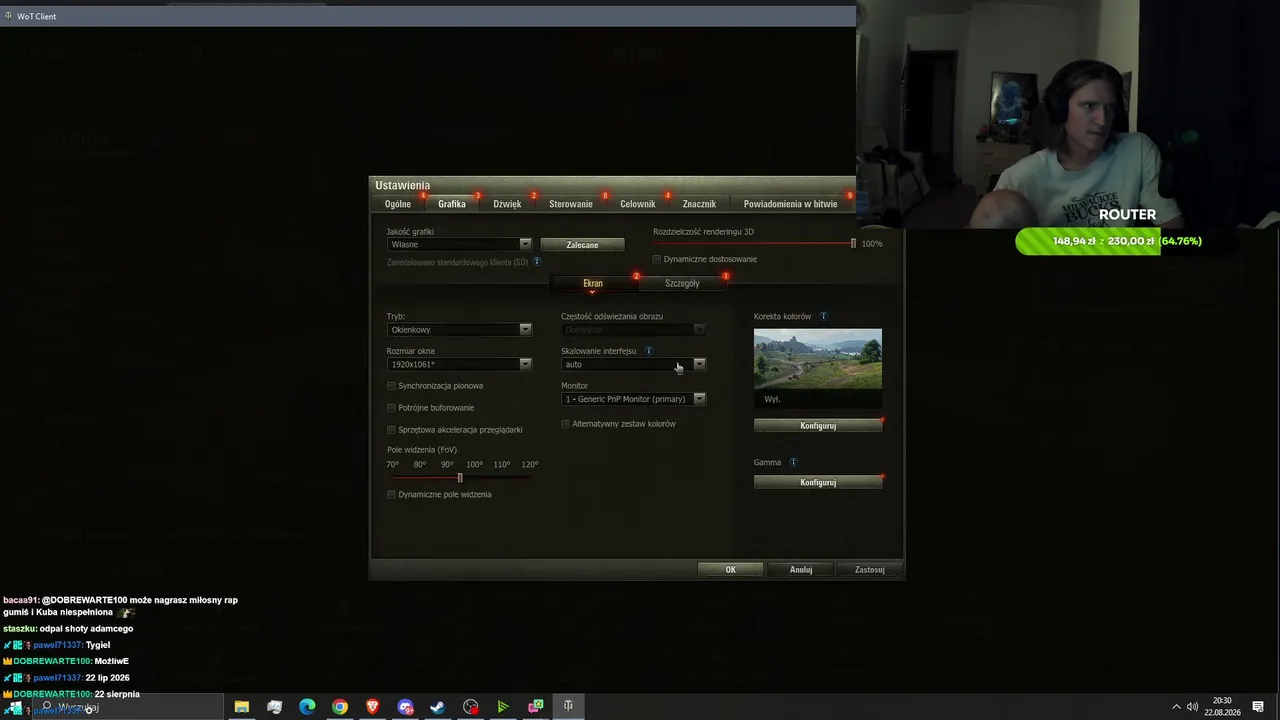Expand the Jakość grafiki dropdown
The height and width of the screenshot is (720, 1280).
click(459, 244)
